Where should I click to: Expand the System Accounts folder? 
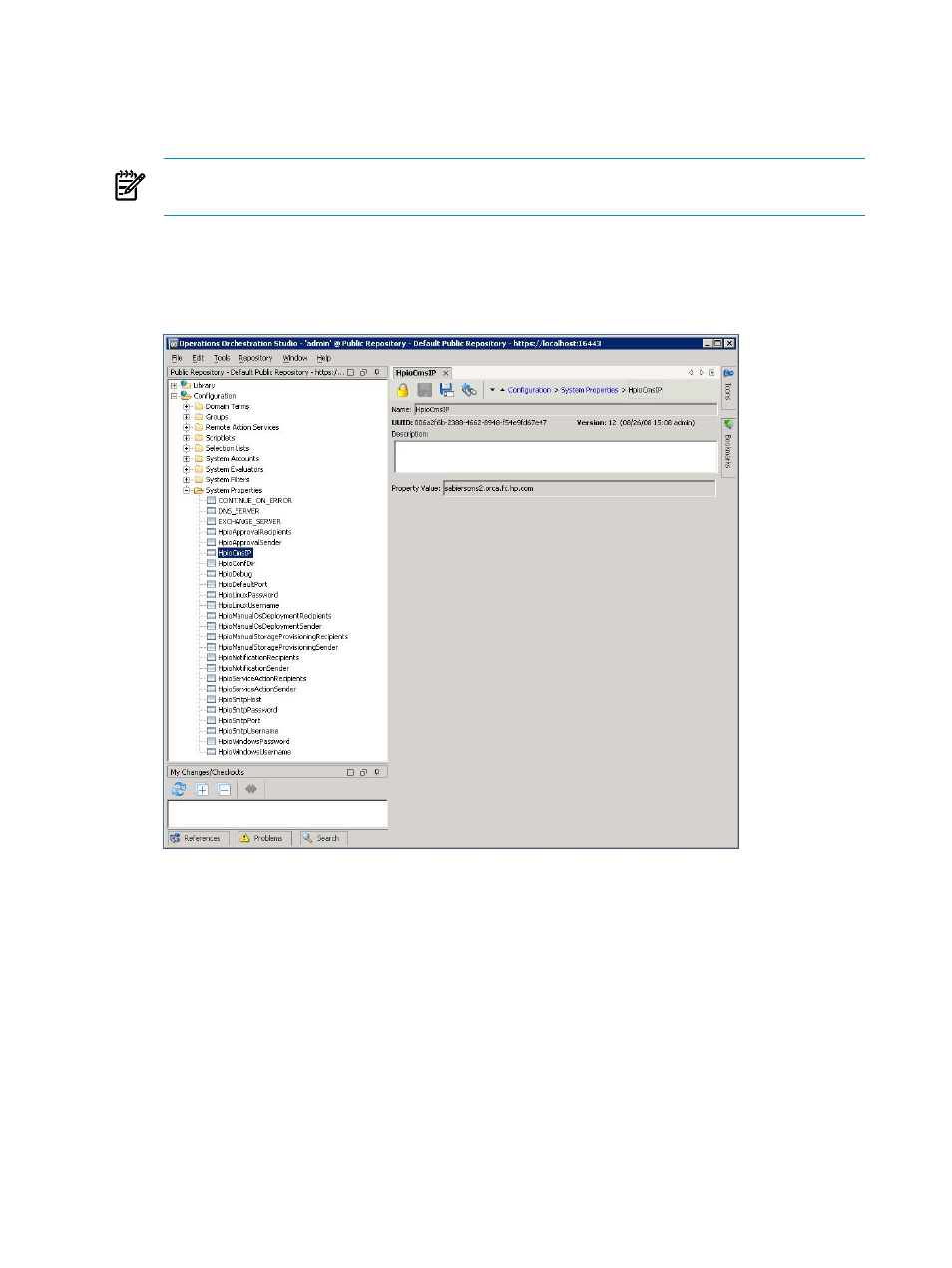coord(186,459)
